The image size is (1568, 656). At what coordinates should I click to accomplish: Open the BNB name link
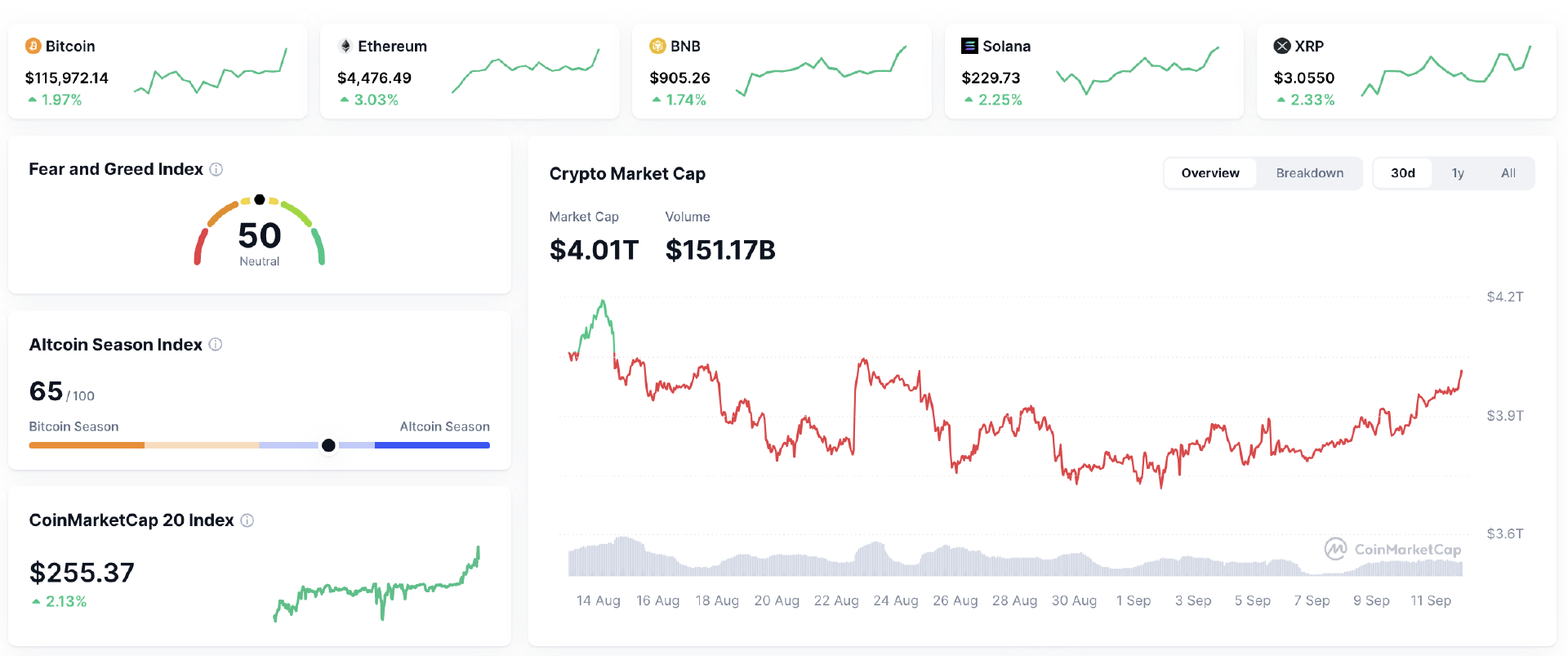point(685,46)
